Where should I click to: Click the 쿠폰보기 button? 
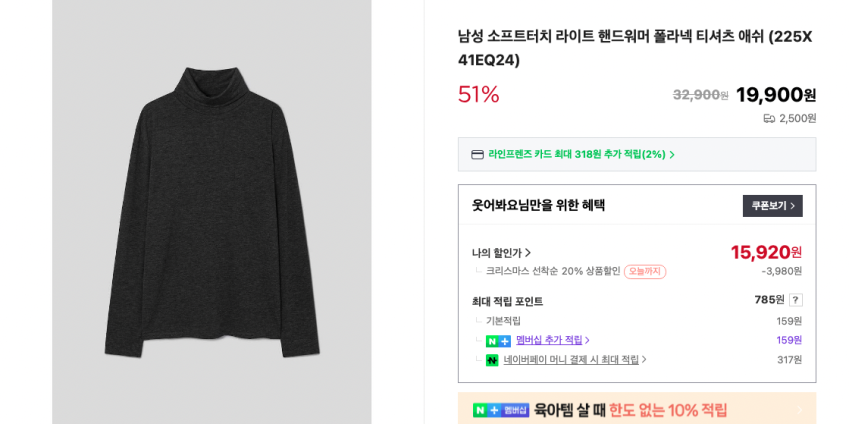tap(772, 206)
